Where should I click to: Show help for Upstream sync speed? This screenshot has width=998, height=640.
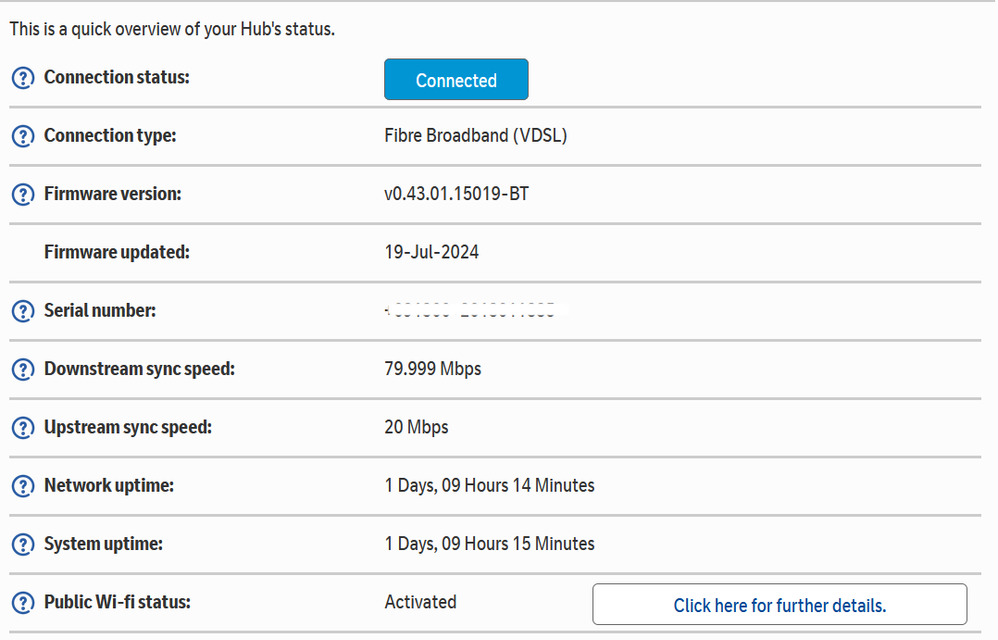click(23, 428)
